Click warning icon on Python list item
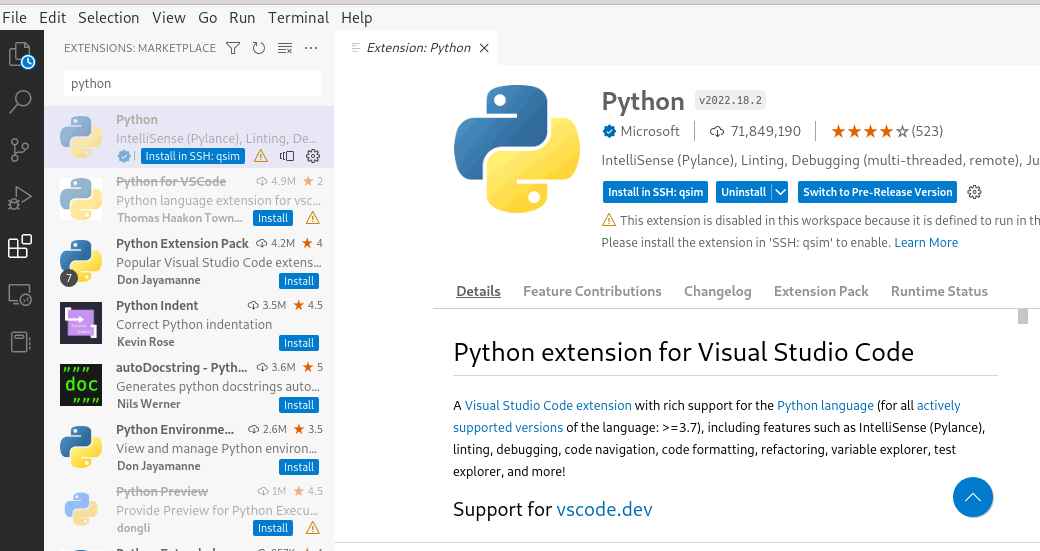 click(261, 156)
